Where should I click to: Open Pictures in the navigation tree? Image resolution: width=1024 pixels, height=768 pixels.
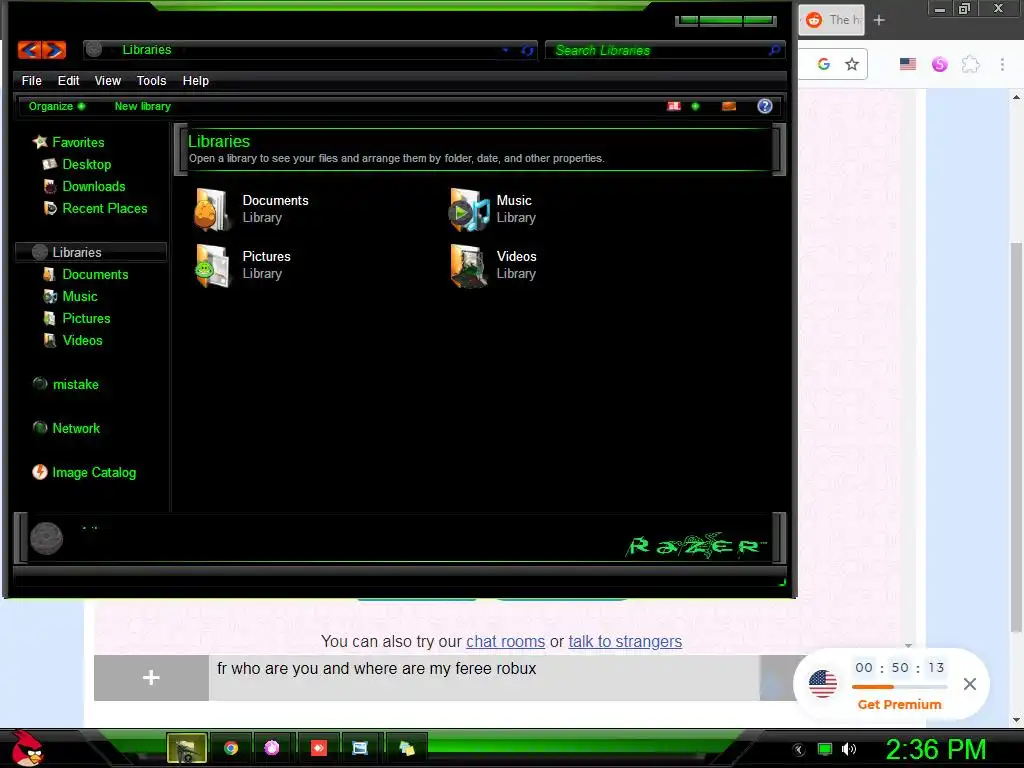click(76, 319)
